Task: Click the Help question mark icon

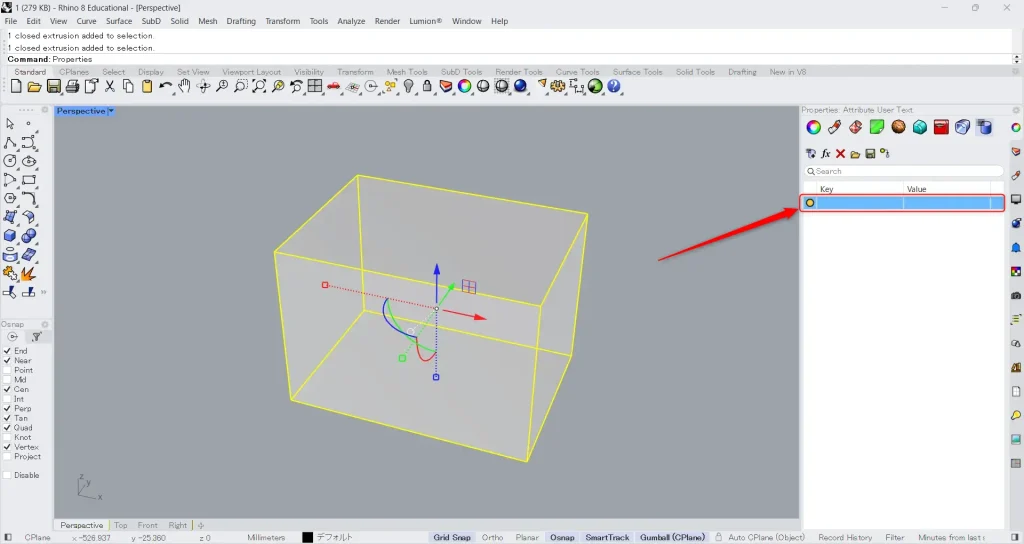Action: [614, 87]
